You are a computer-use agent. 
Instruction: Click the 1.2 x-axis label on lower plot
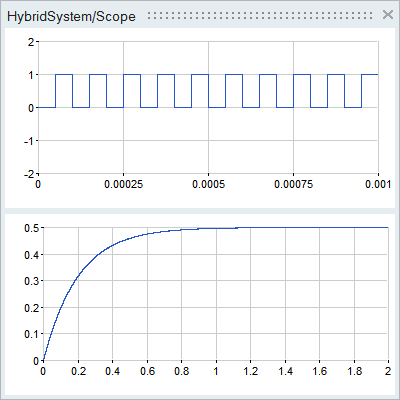[251, 371]
